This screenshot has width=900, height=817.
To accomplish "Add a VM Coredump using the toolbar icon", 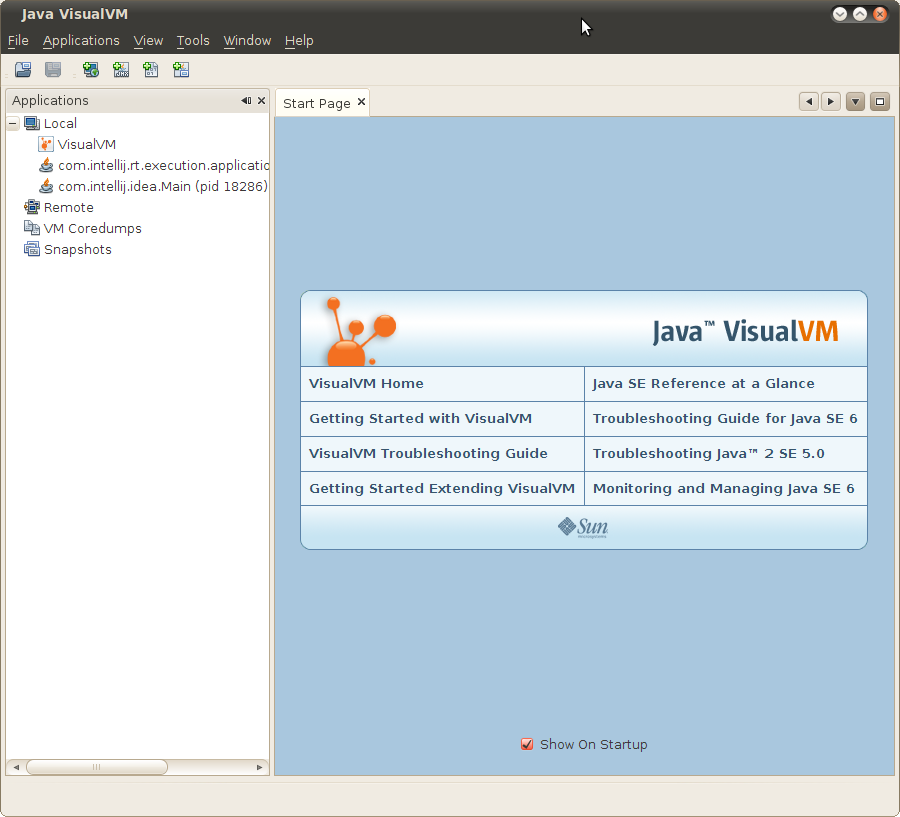I will pyautogui.click(x=150, y=69).
